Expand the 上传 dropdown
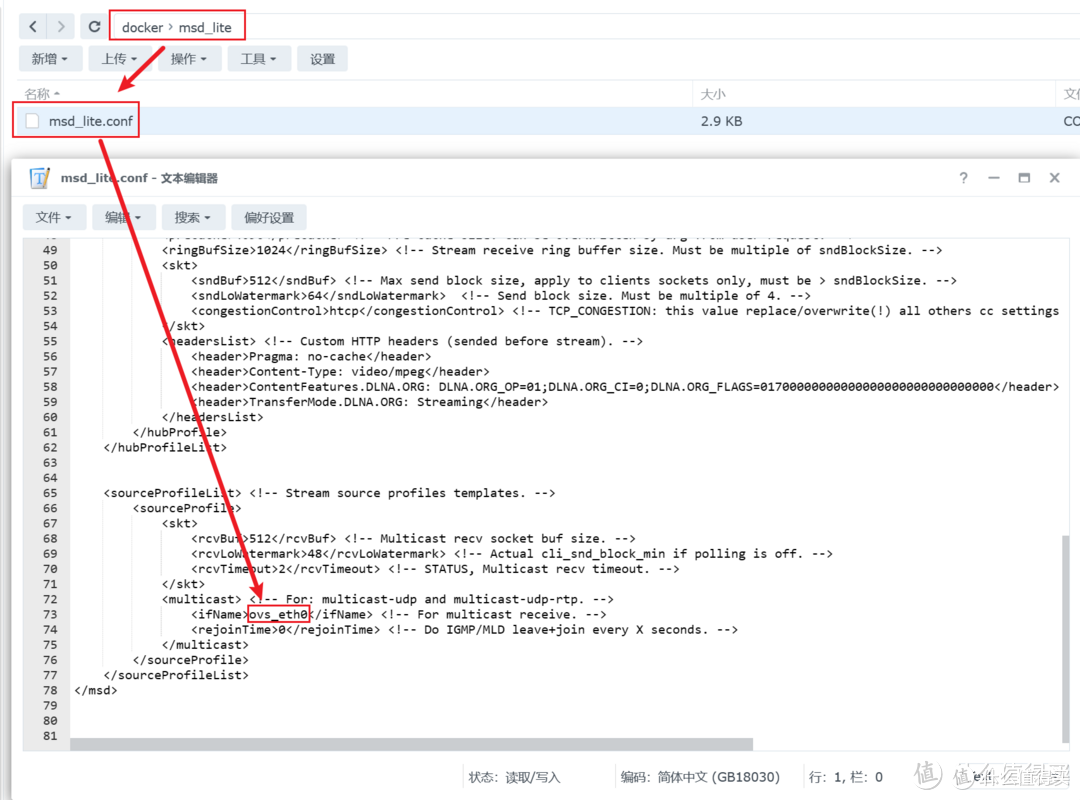 pos(119,58)
